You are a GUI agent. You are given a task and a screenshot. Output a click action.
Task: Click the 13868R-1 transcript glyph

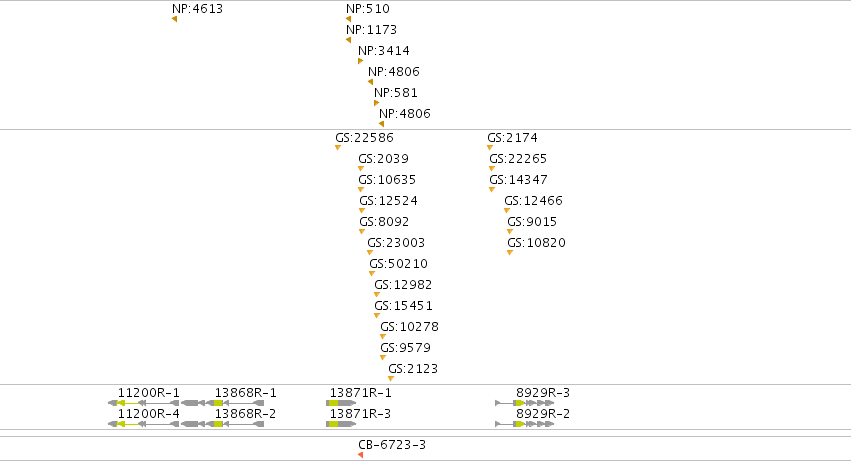223,403
